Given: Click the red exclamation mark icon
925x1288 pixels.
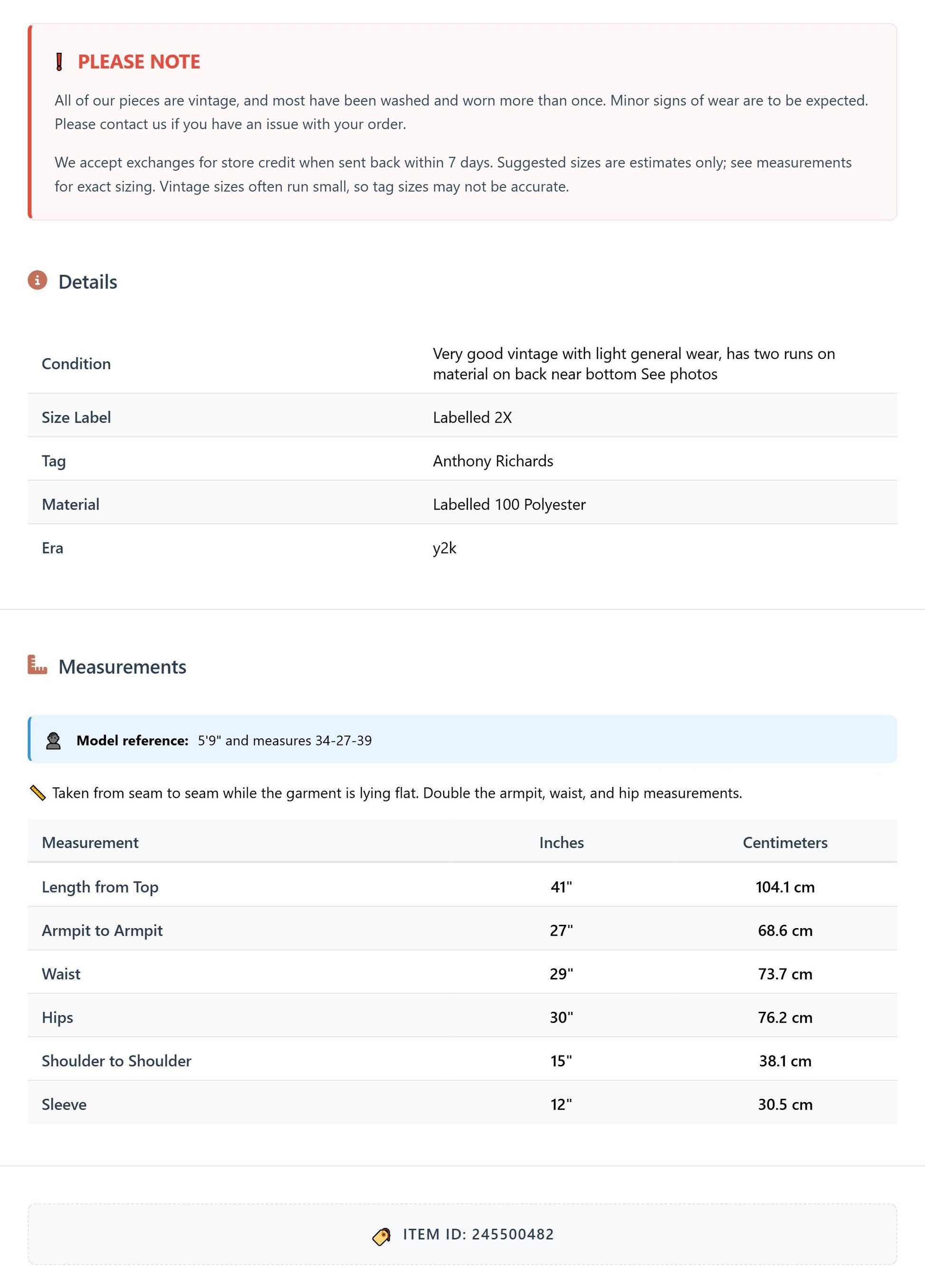Looking at the screenshot, I should 59,61.
